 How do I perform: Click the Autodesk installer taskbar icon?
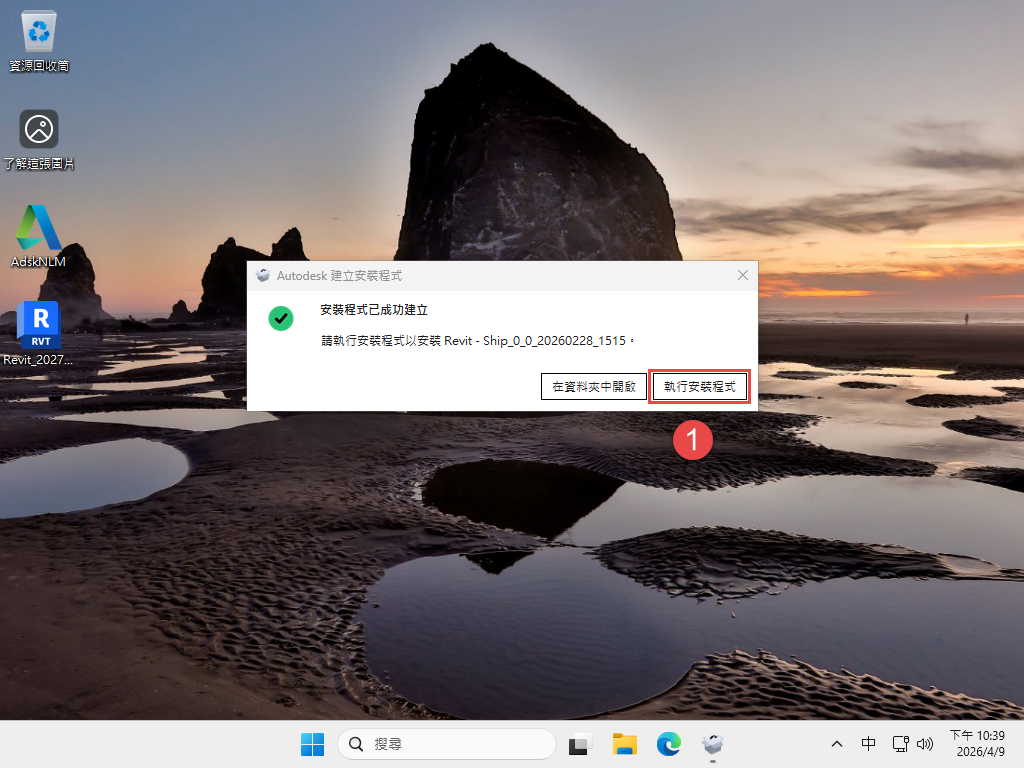point(712,744)
